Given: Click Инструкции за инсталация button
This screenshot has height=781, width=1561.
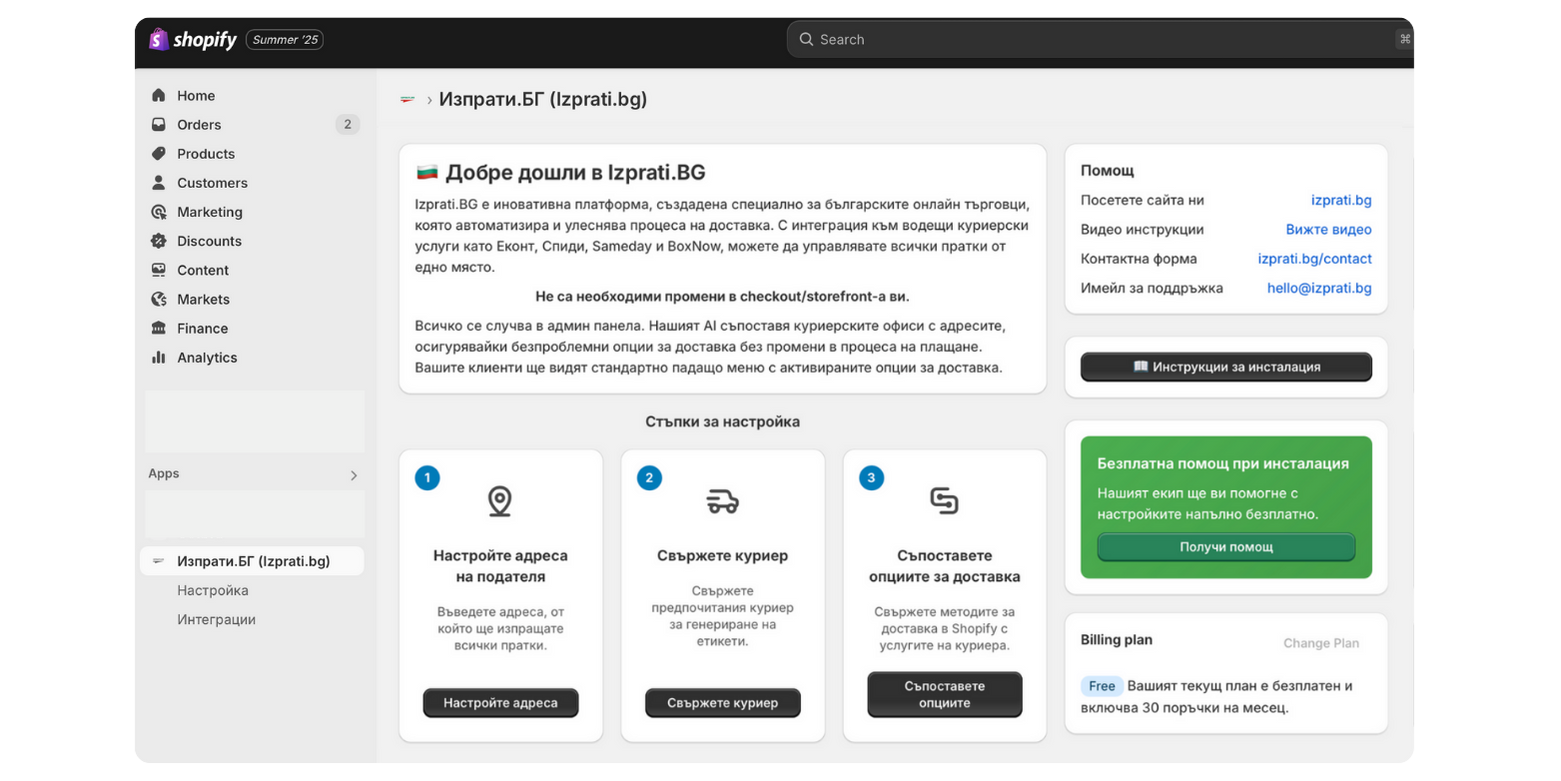Looking at the screenshot, I should (1226, 367).
